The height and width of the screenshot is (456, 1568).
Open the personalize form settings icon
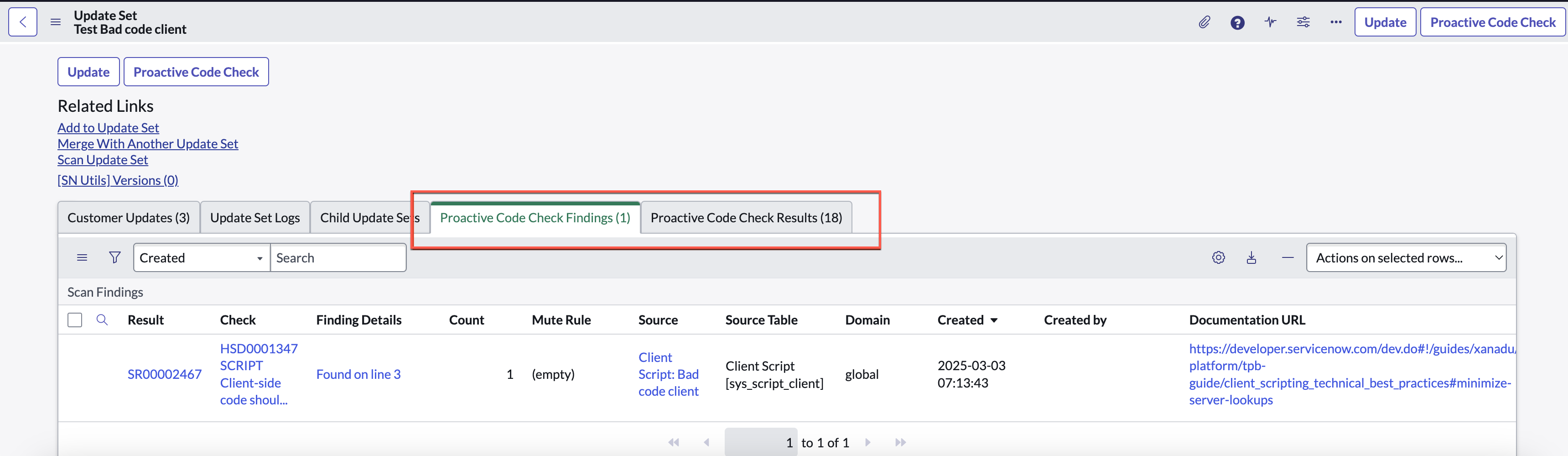click(1303, 22)
